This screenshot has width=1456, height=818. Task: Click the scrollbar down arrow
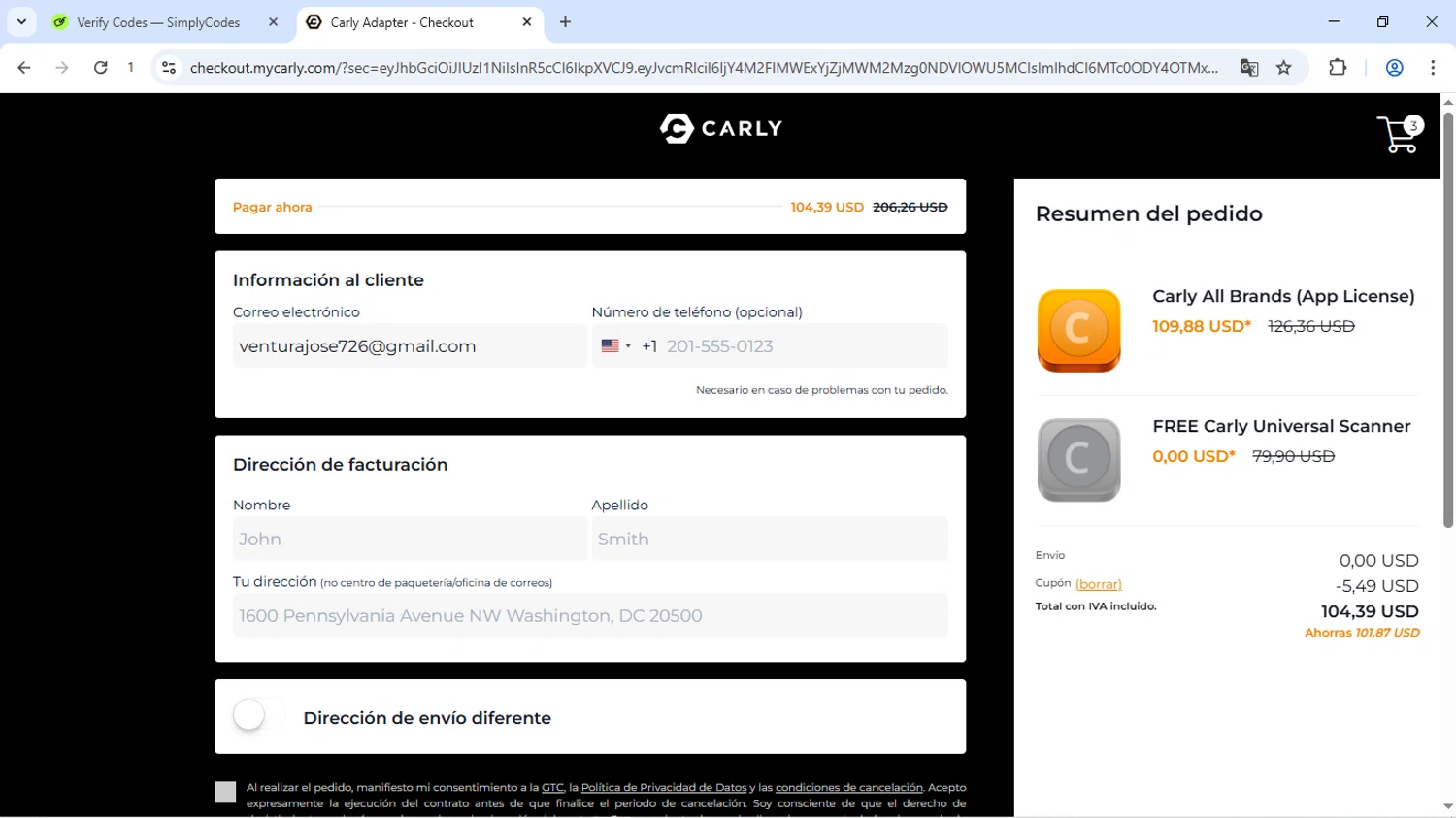[1447, 807]
